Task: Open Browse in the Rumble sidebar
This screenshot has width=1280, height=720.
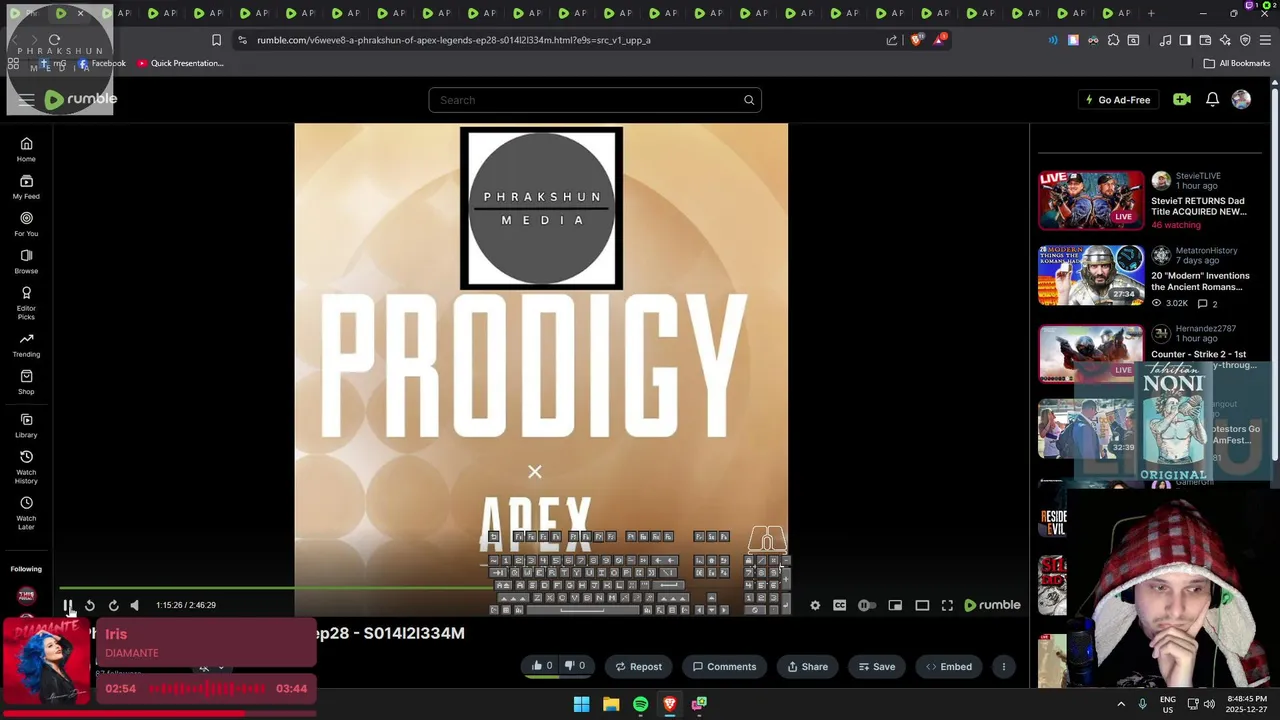Action: (x=26, y=261)
